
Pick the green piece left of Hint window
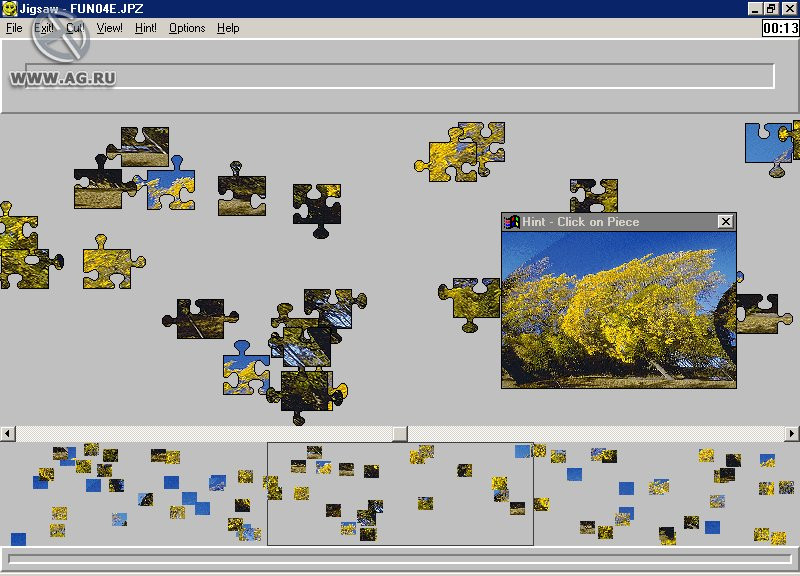[470, 304]
